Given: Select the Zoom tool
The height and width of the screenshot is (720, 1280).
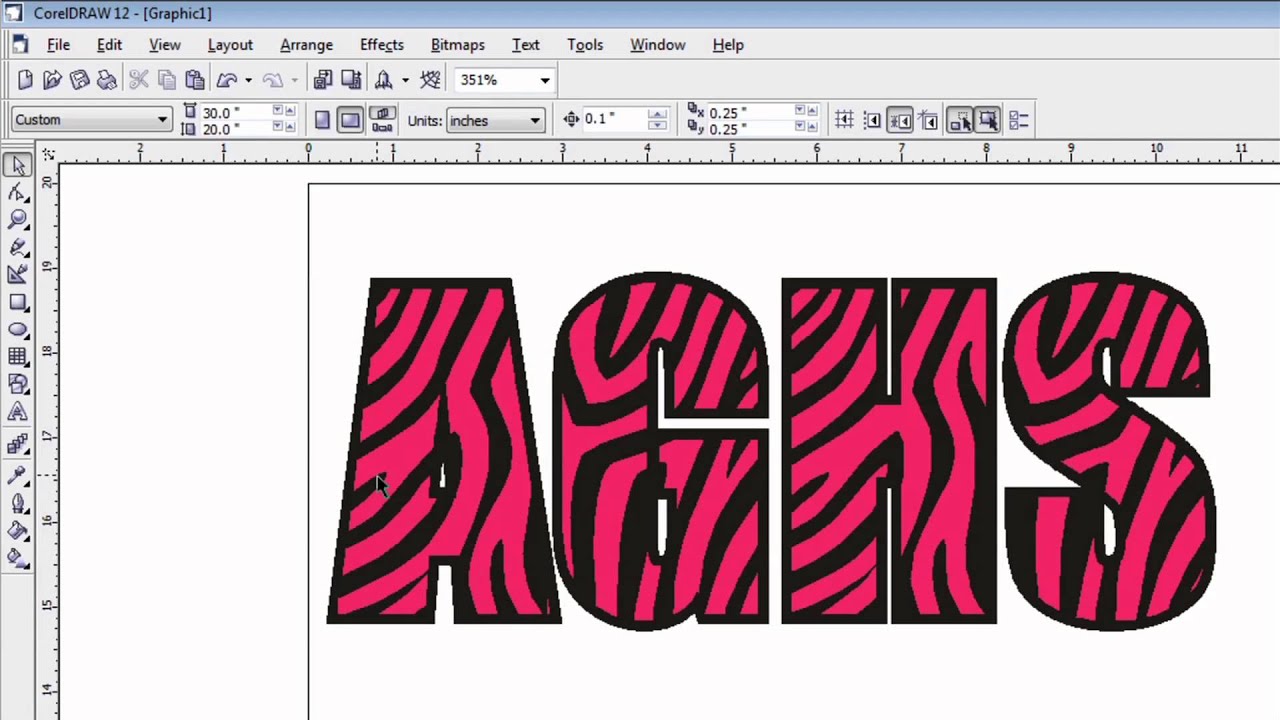Looking at the screenshot, I should point(18,220).
